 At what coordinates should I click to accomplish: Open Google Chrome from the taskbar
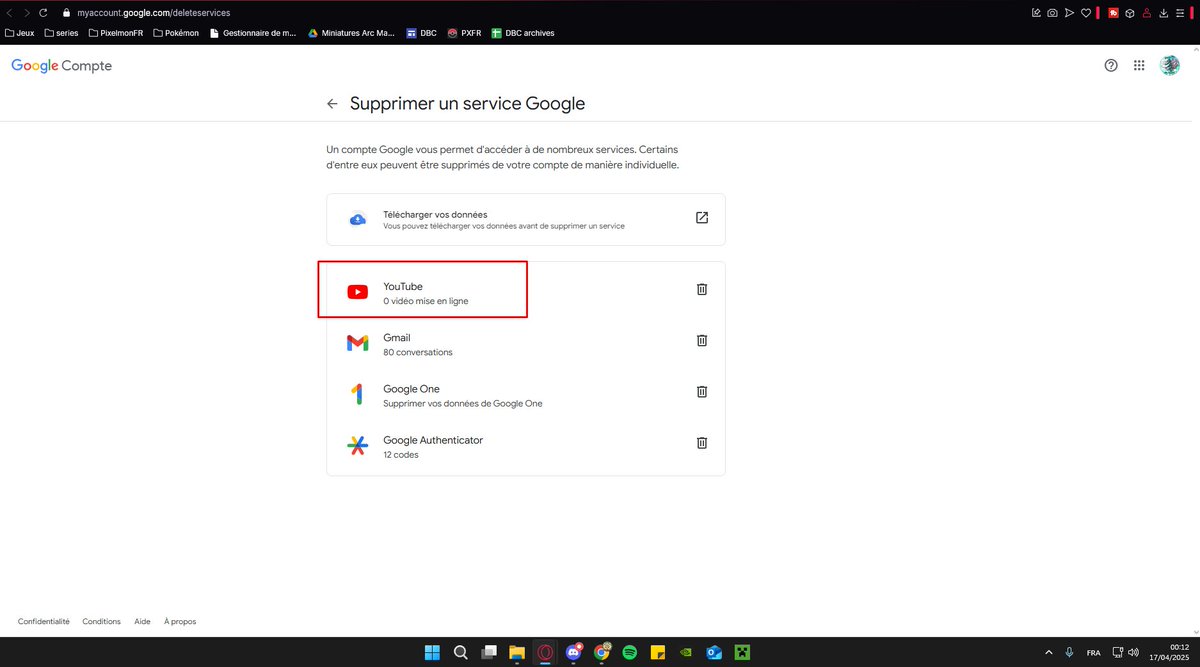point(602,652)
